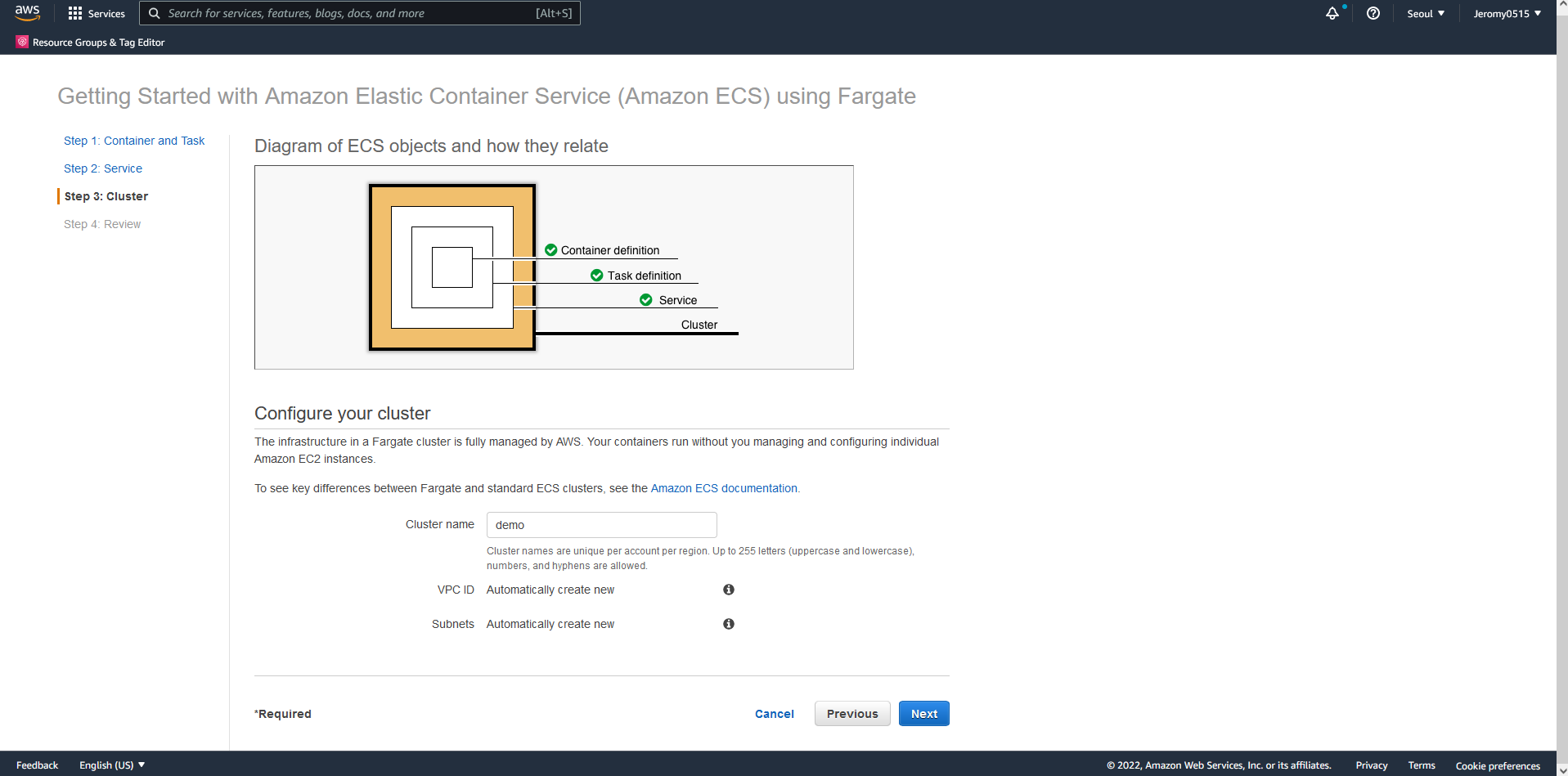This screenshot has width=1568, height=776.
Task: Click the 'Getting Started with Amazon ECS' title
Action: [487, 96]
